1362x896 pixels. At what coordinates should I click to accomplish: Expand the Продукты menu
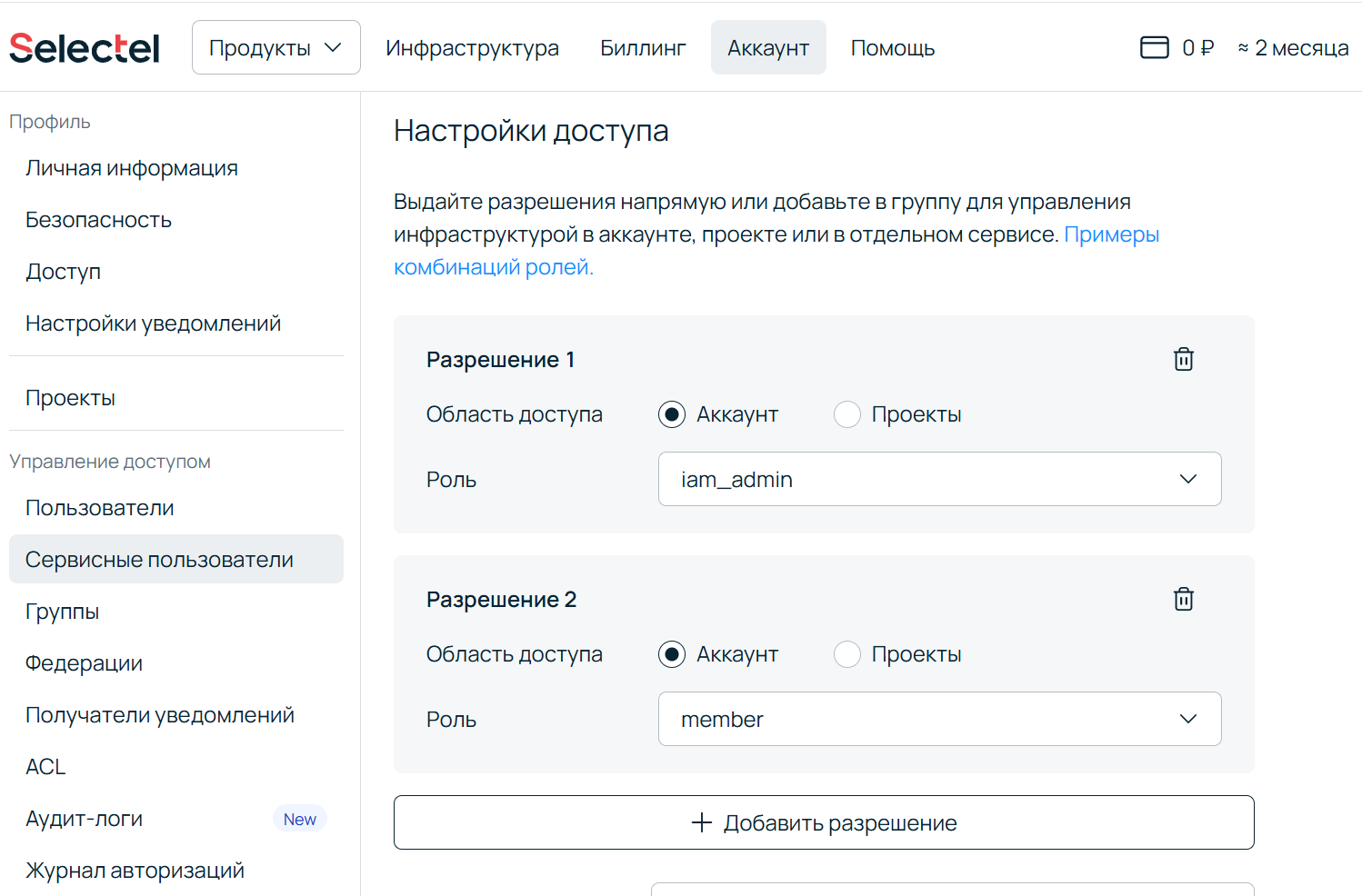pyautogui.click(x=275, y=47)
